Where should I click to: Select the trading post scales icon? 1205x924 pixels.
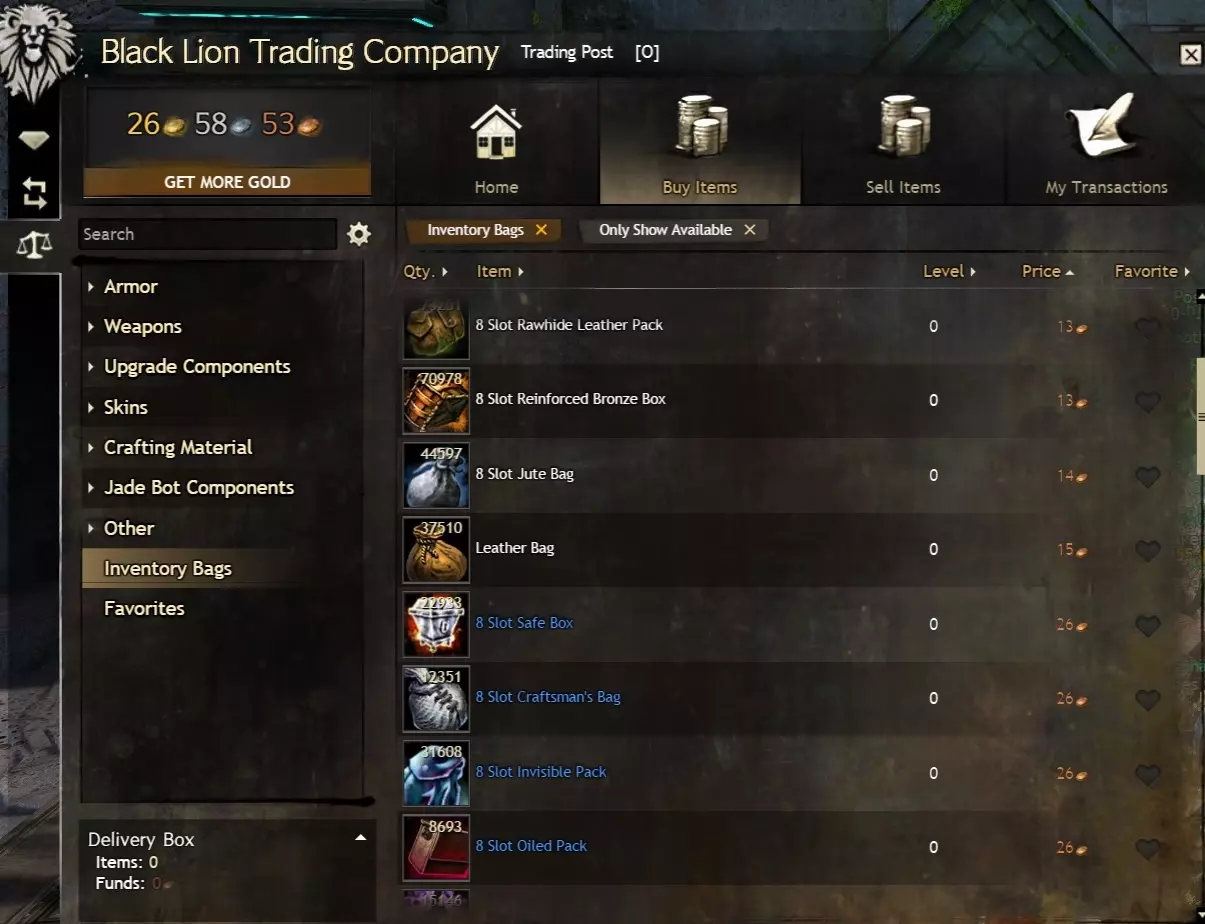(35, 243)
